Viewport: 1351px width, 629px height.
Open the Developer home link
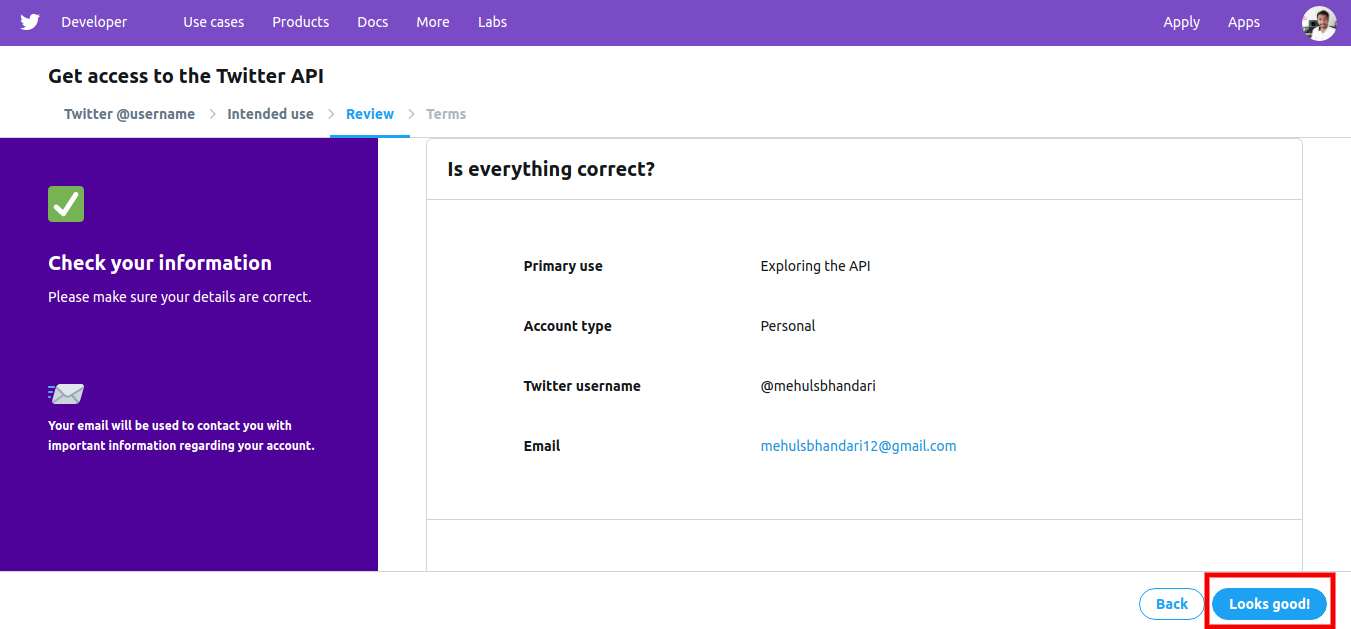pos(94,22)
